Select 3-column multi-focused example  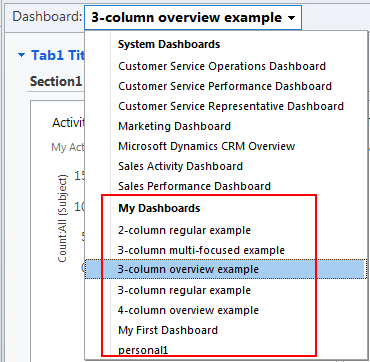(x=201, y=250)
